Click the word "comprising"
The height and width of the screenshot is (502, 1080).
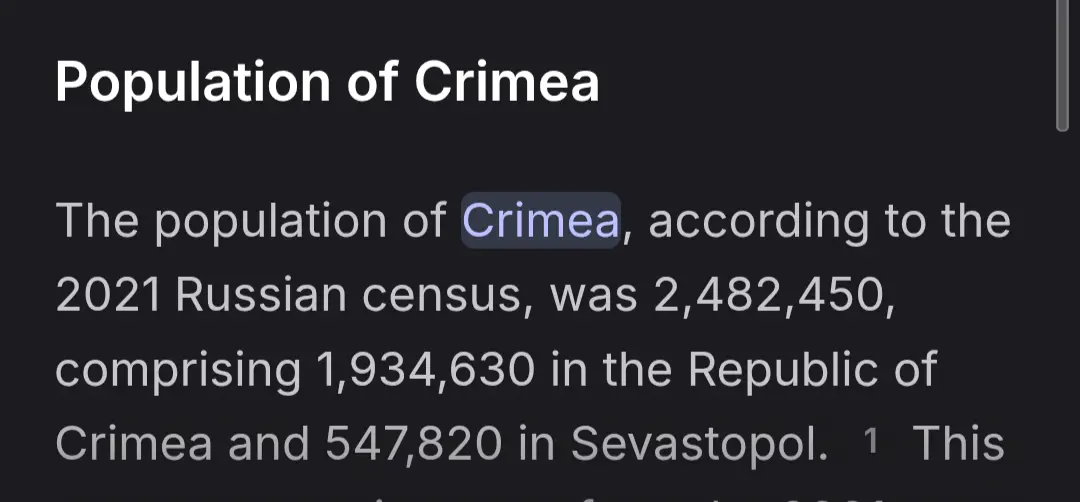pos(177,370)
